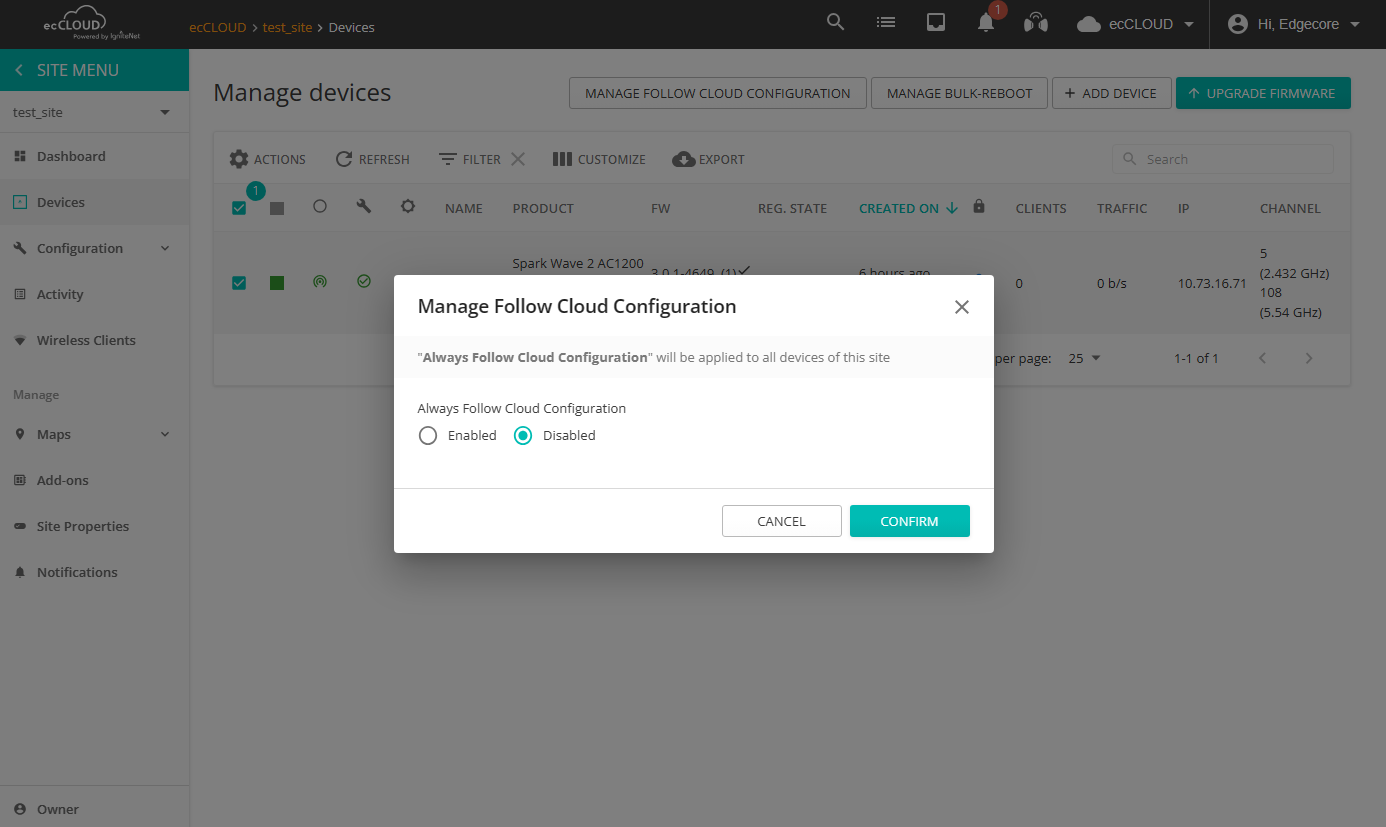This screenshot has width=1386, height=827.
Task: Sort by TRAFFIC column
Action: 1122,208
